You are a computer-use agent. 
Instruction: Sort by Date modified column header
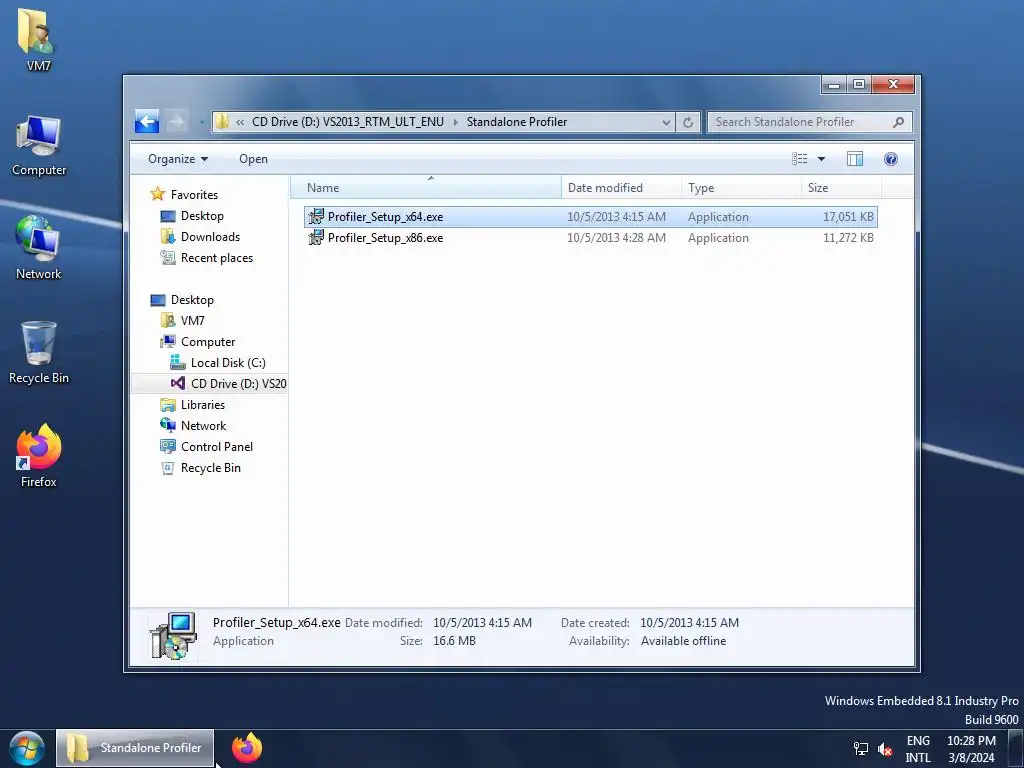point(621,187)
